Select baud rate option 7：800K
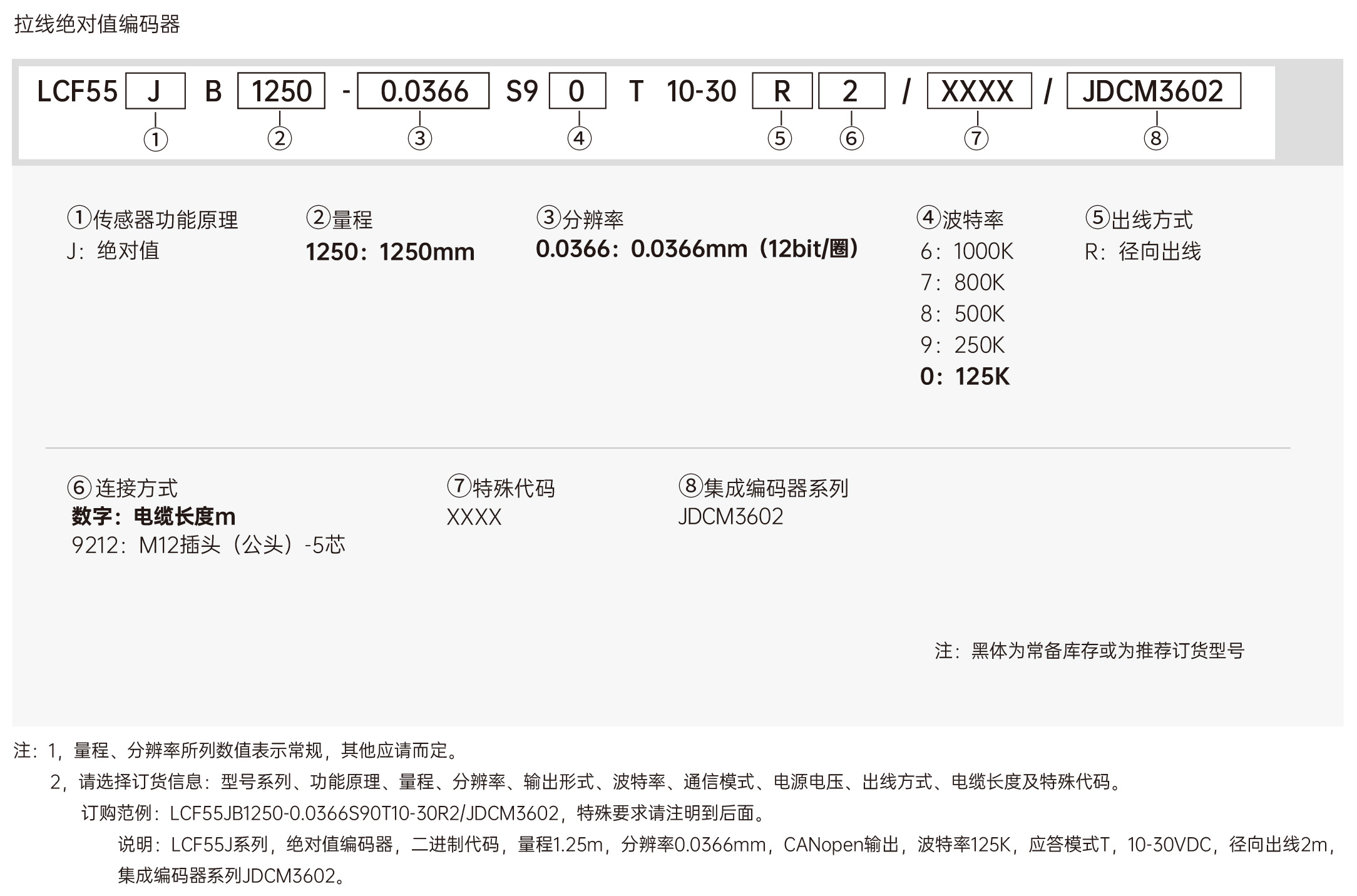The height and width of the screenshot is (896, 1357). coord(962,283)
